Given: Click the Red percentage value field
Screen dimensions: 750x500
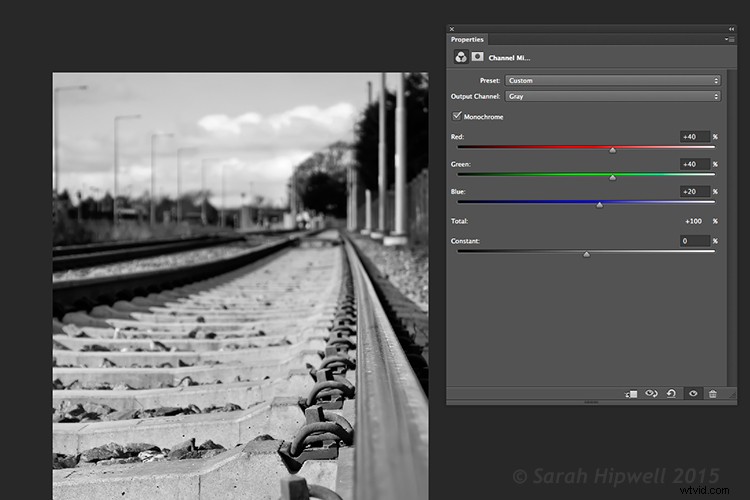Looking at the screenshot, I should tap(695, 137).
